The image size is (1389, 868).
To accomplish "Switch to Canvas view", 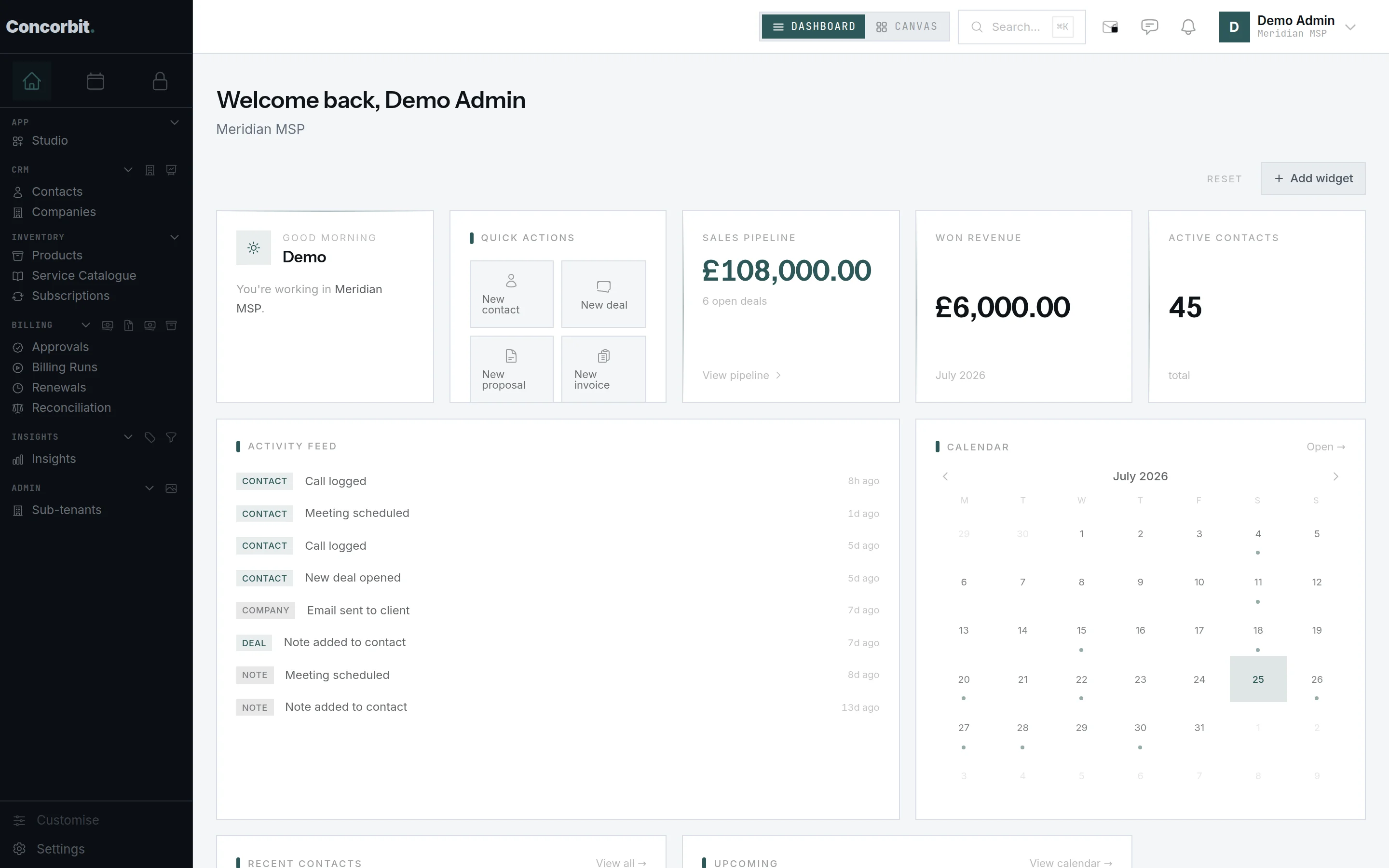I will tap(906, 27).
